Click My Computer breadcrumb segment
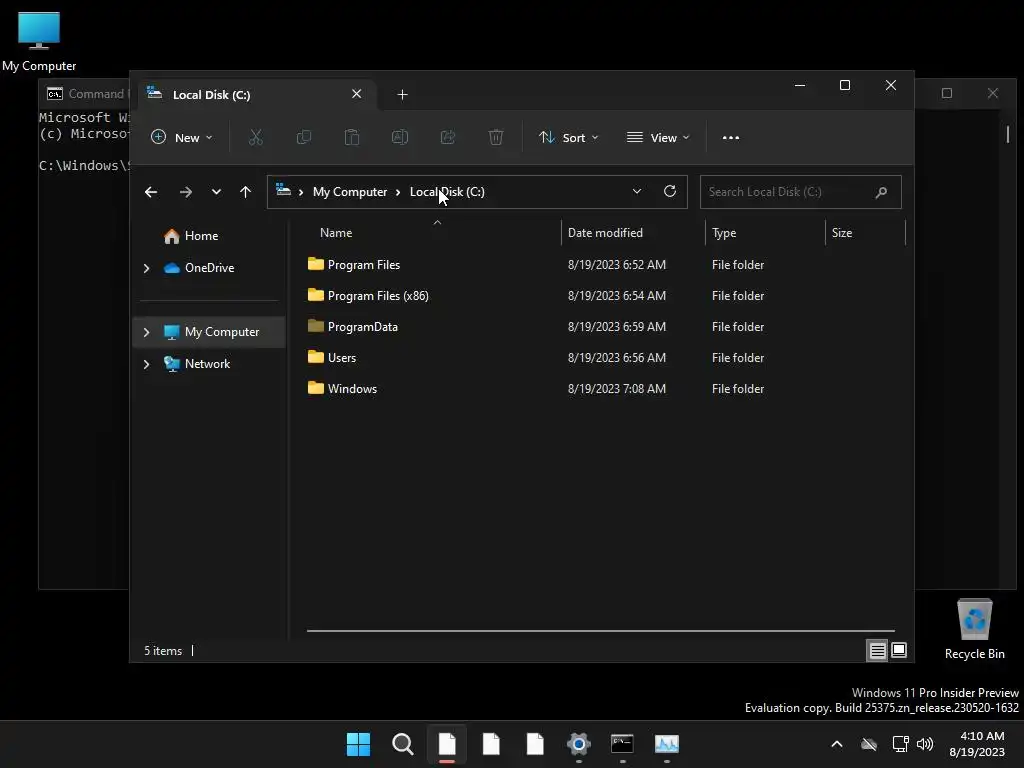 tap(350, 192)
